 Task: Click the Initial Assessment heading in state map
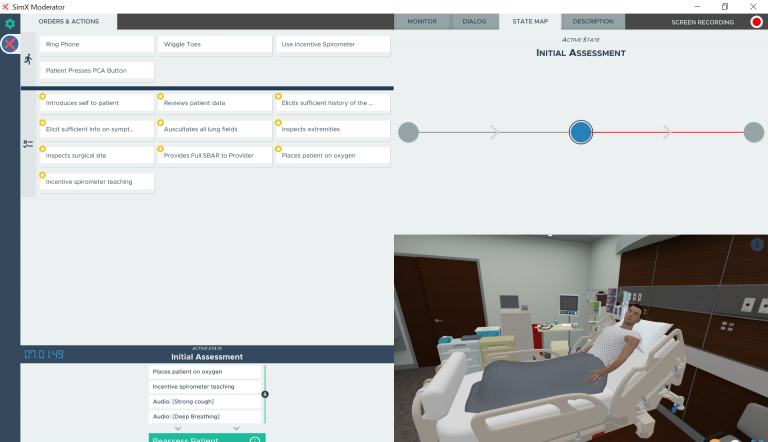(x=580, y=52)
